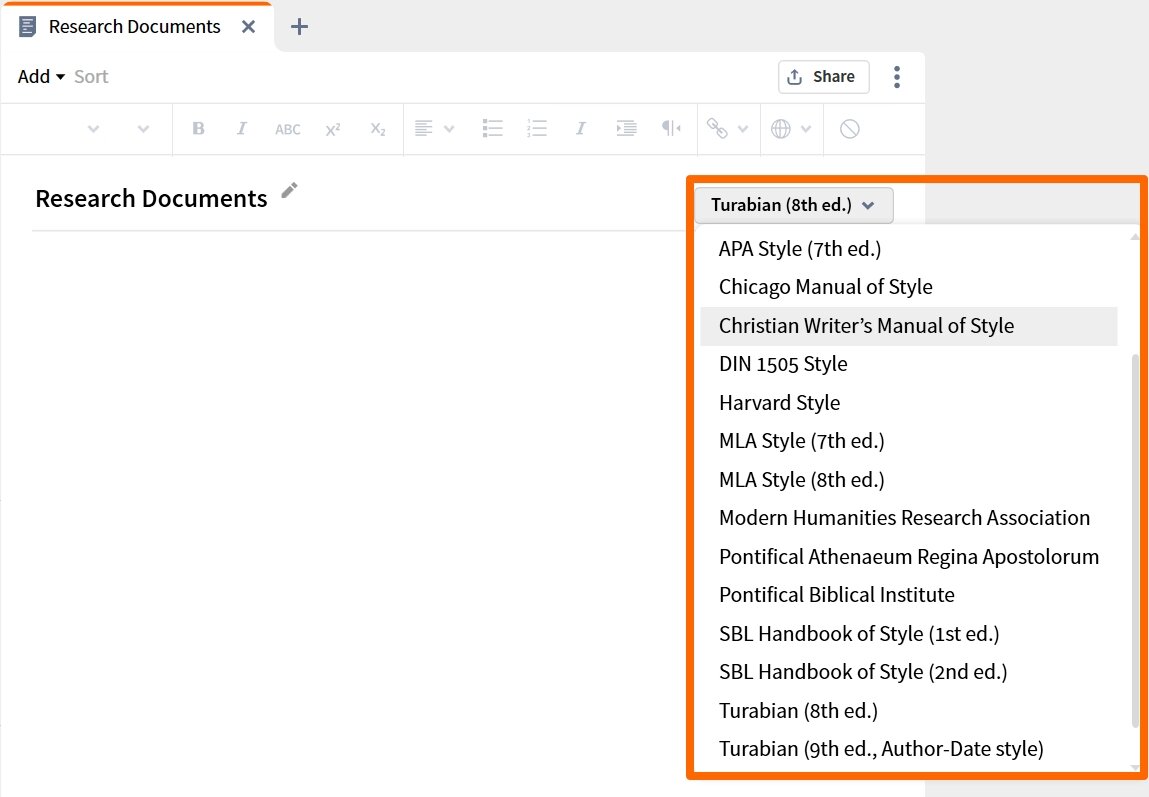Viewport: 1149px width, 797px height.
Task: Apply subscript formatting
Action: tap(377, 129)
